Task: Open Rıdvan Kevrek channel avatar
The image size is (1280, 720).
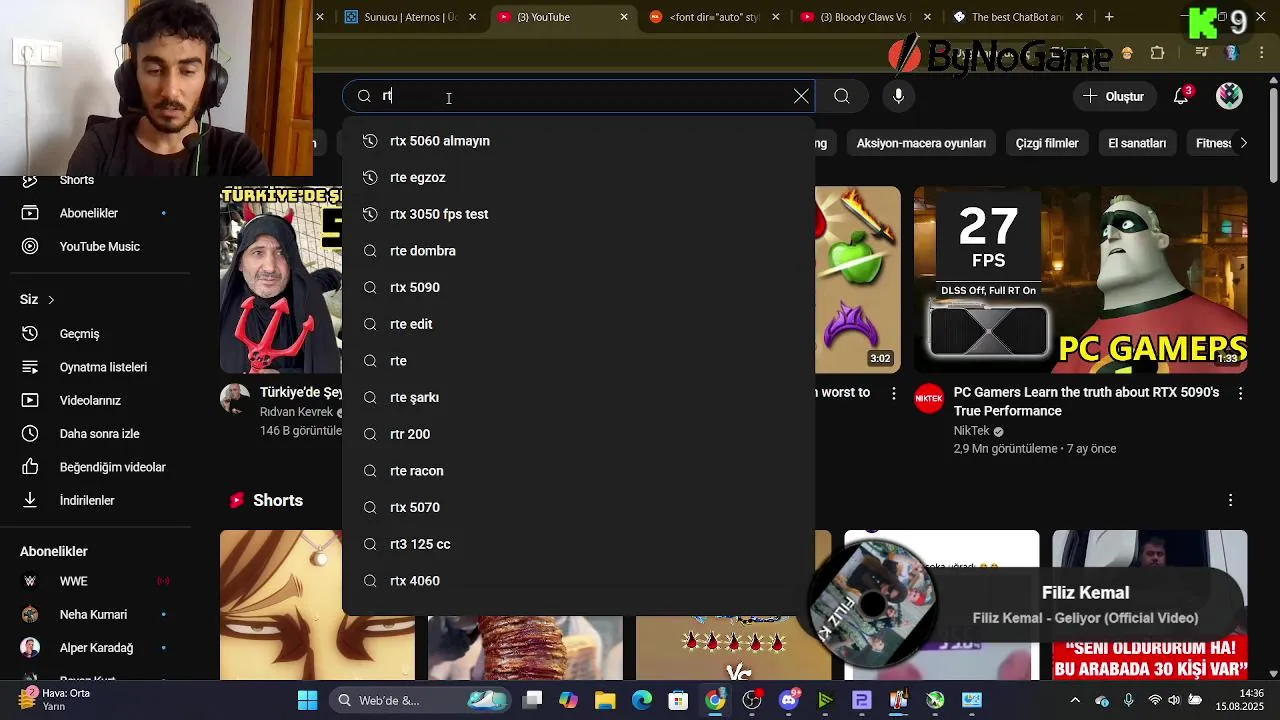Action: pos(235,398)
